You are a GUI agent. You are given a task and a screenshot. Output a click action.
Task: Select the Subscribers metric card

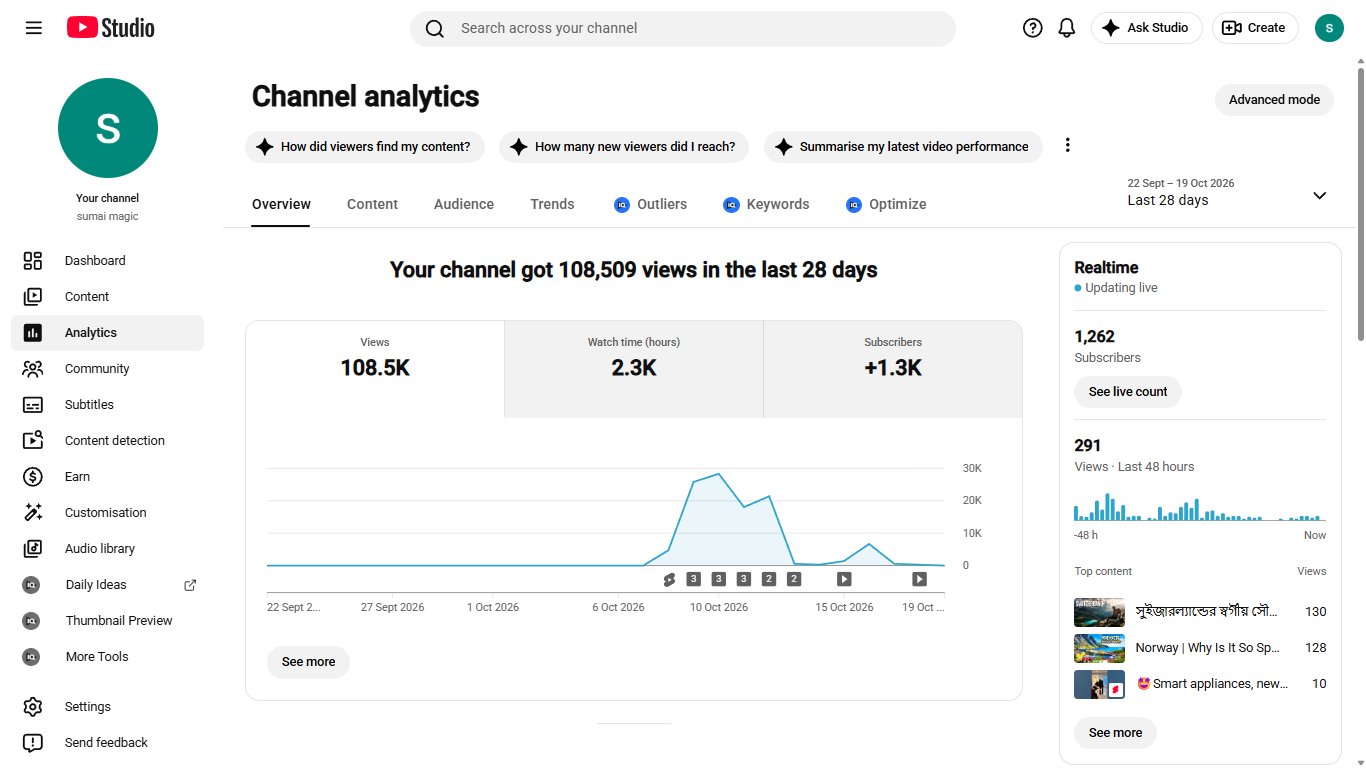click(893, 369)
